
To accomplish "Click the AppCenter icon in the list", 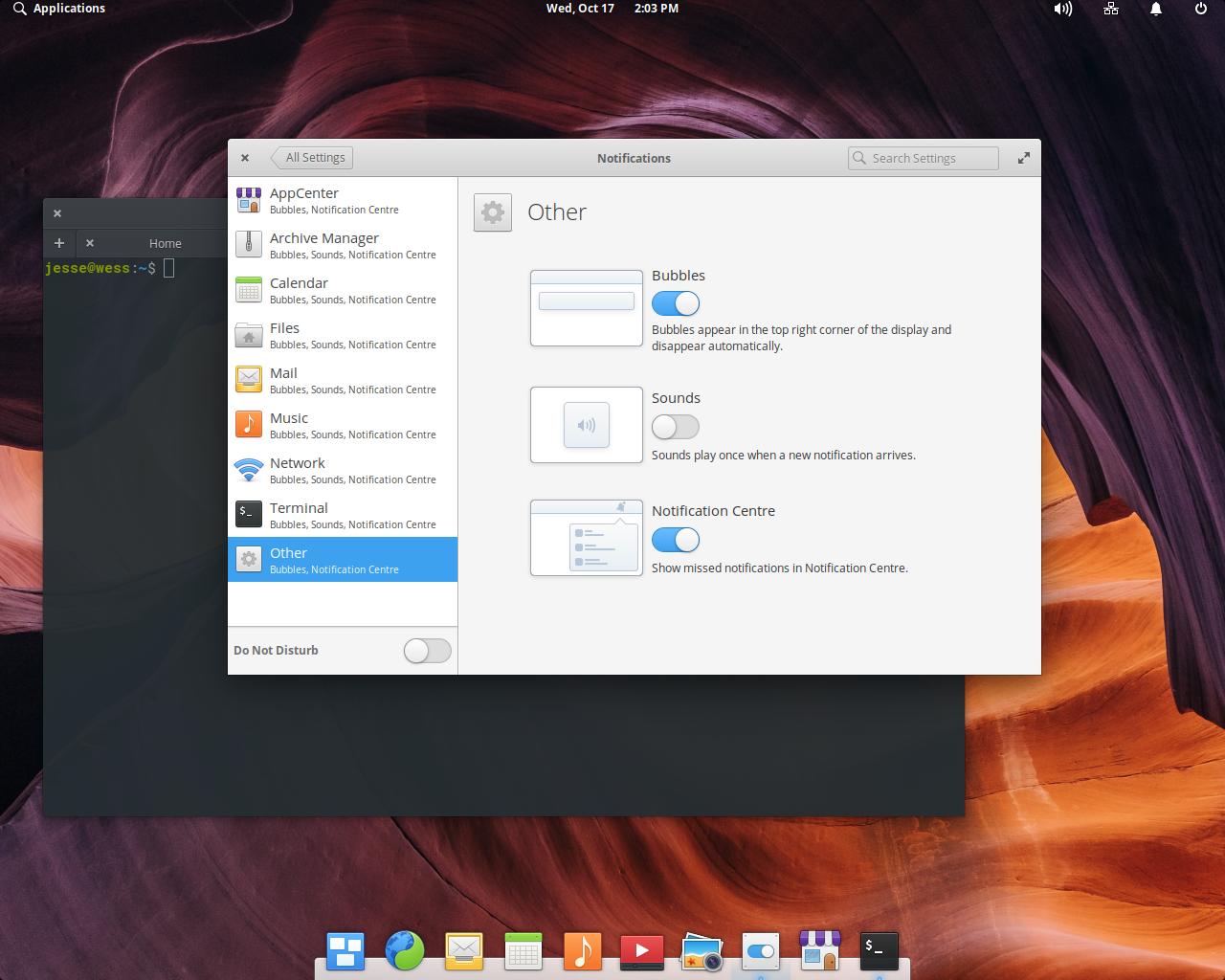I will coord(249,200).
